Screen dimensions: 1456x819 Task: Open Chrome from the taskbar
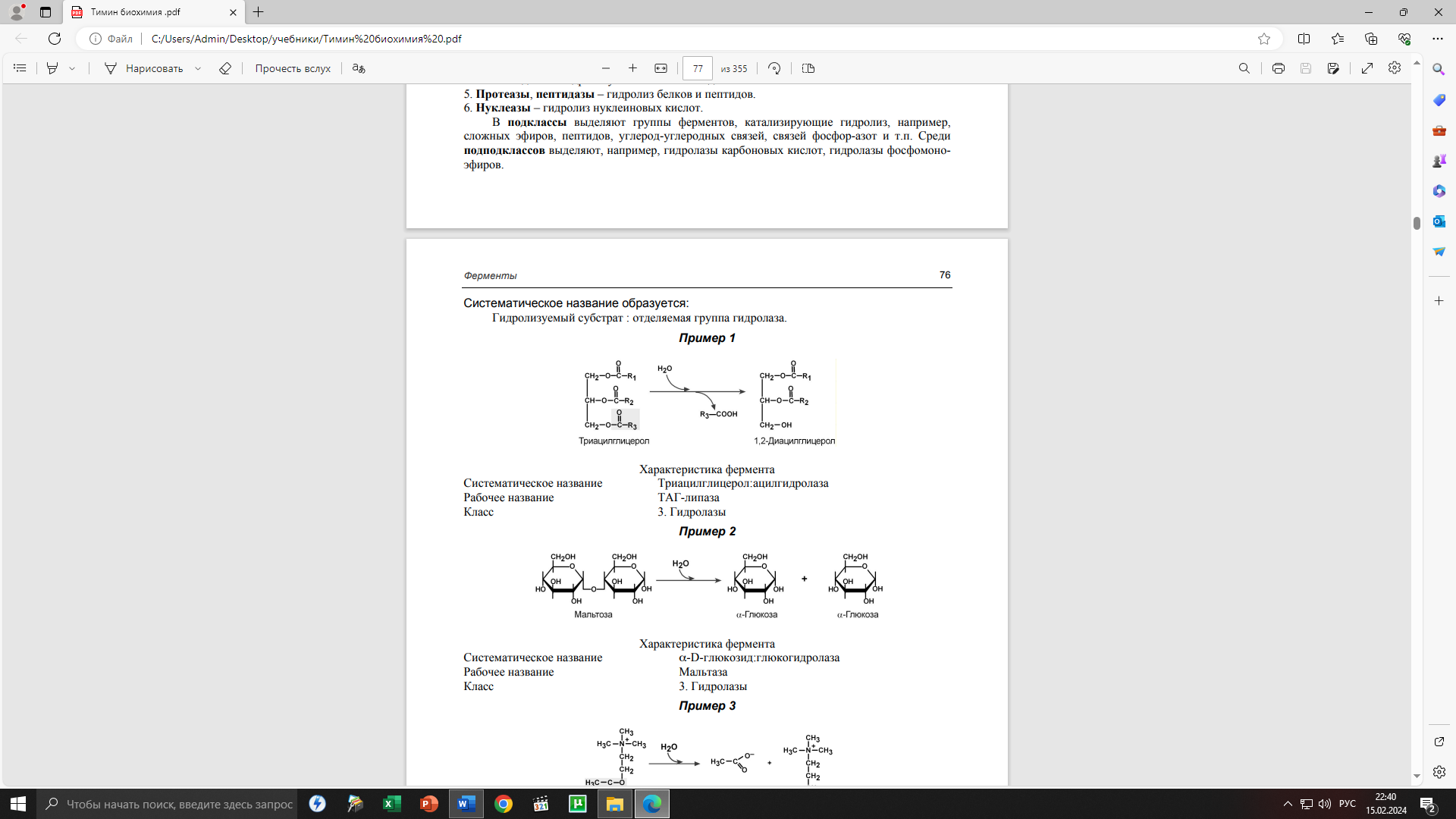pos(504,804)
